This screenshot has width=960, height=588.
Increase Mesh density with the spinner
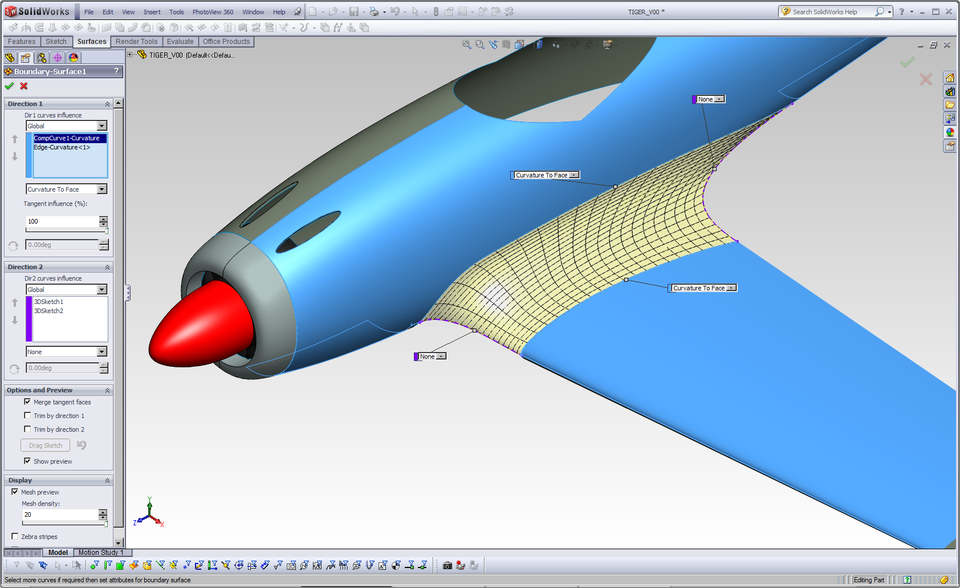(x=103, y=510)
